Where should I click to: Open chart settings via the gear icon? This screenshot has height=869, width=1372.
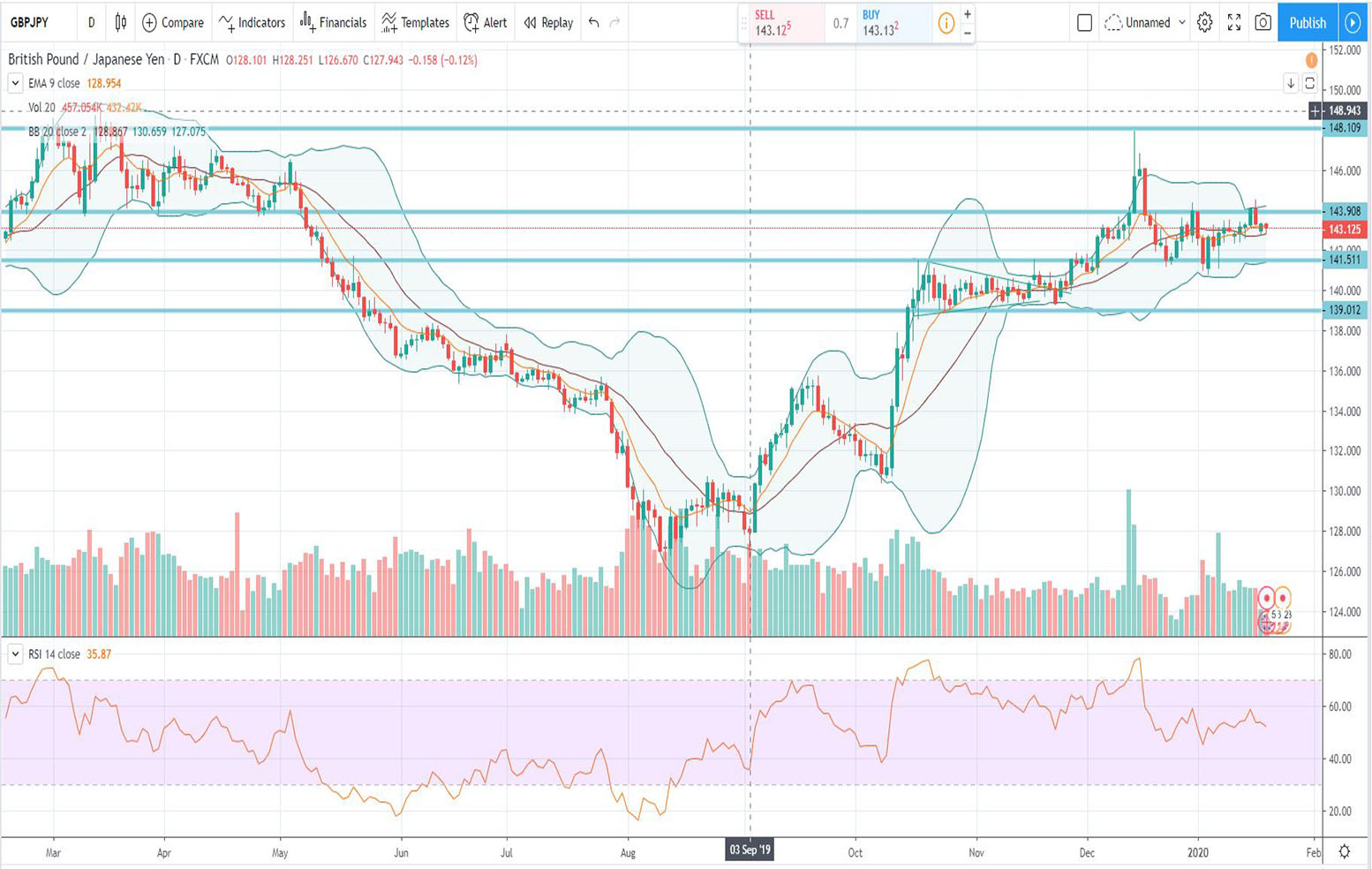[1204, 23]
